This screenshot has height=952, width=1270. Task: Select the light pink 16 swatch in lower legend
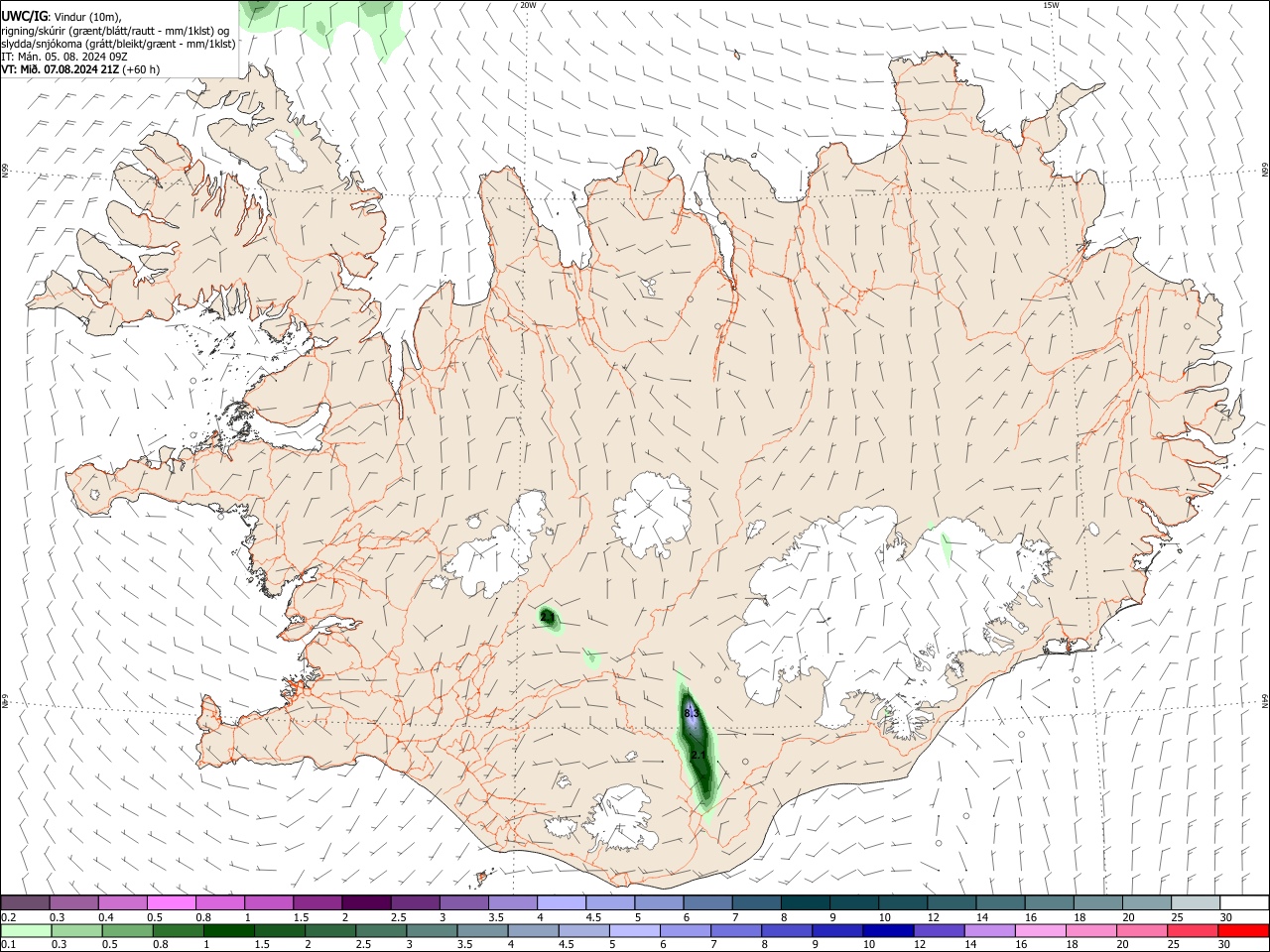[x=1041, y=931]
